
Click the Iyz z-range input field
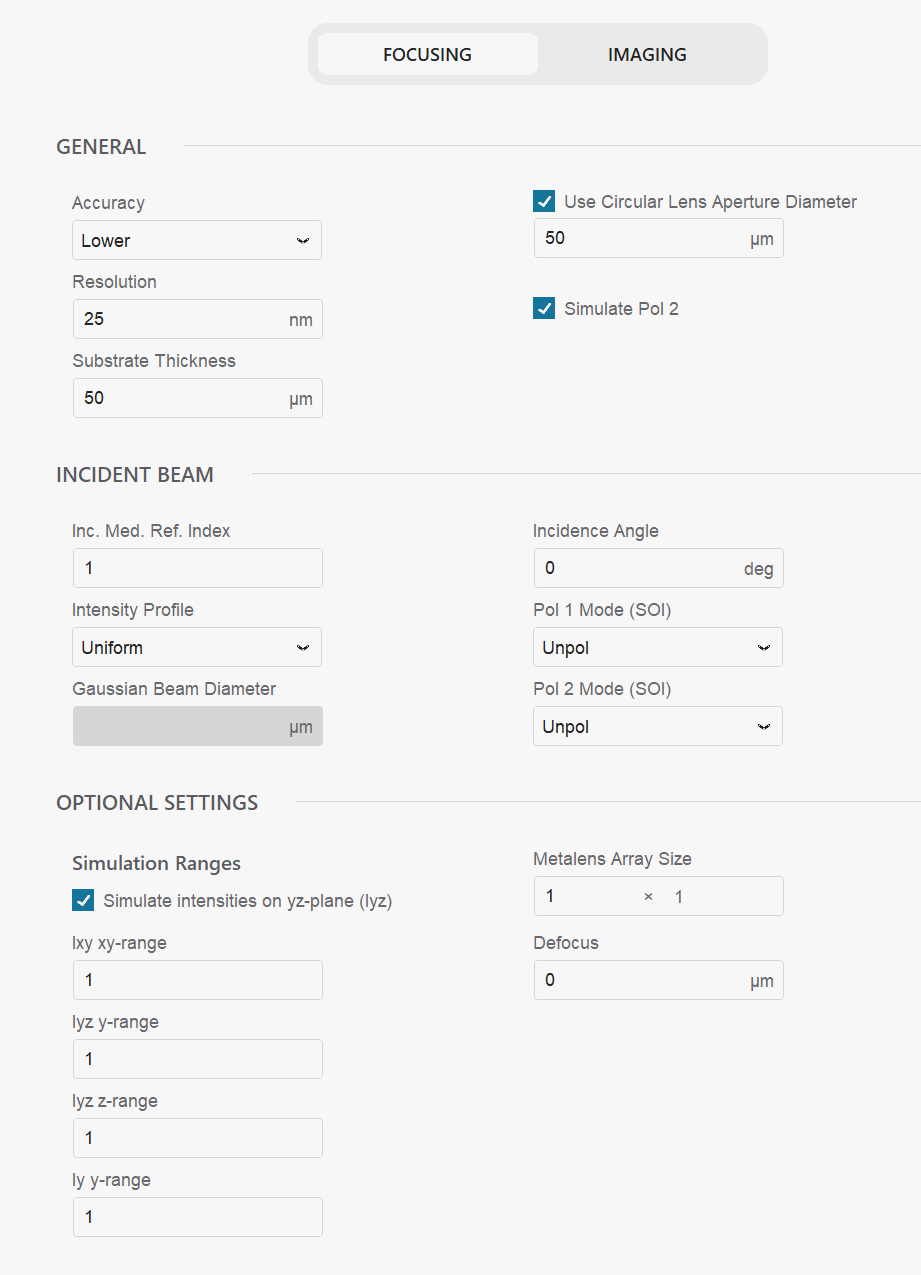pos(197,1138)
